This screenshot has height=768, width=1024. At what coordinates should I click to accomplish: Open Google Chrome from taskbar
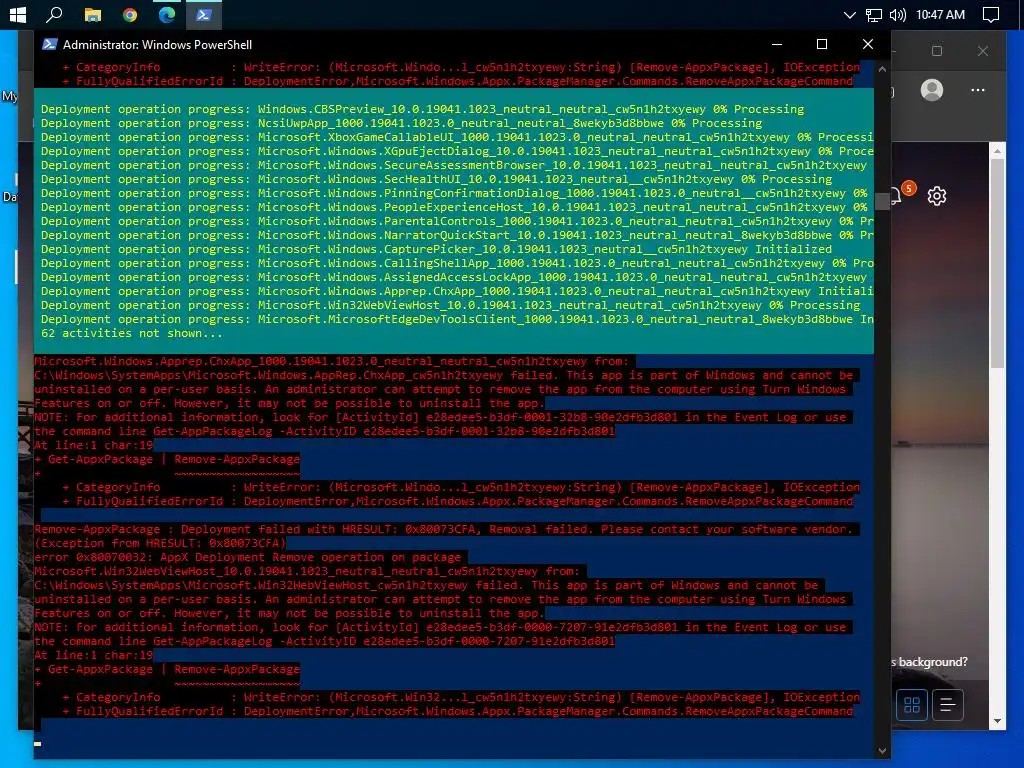[130, 14]
